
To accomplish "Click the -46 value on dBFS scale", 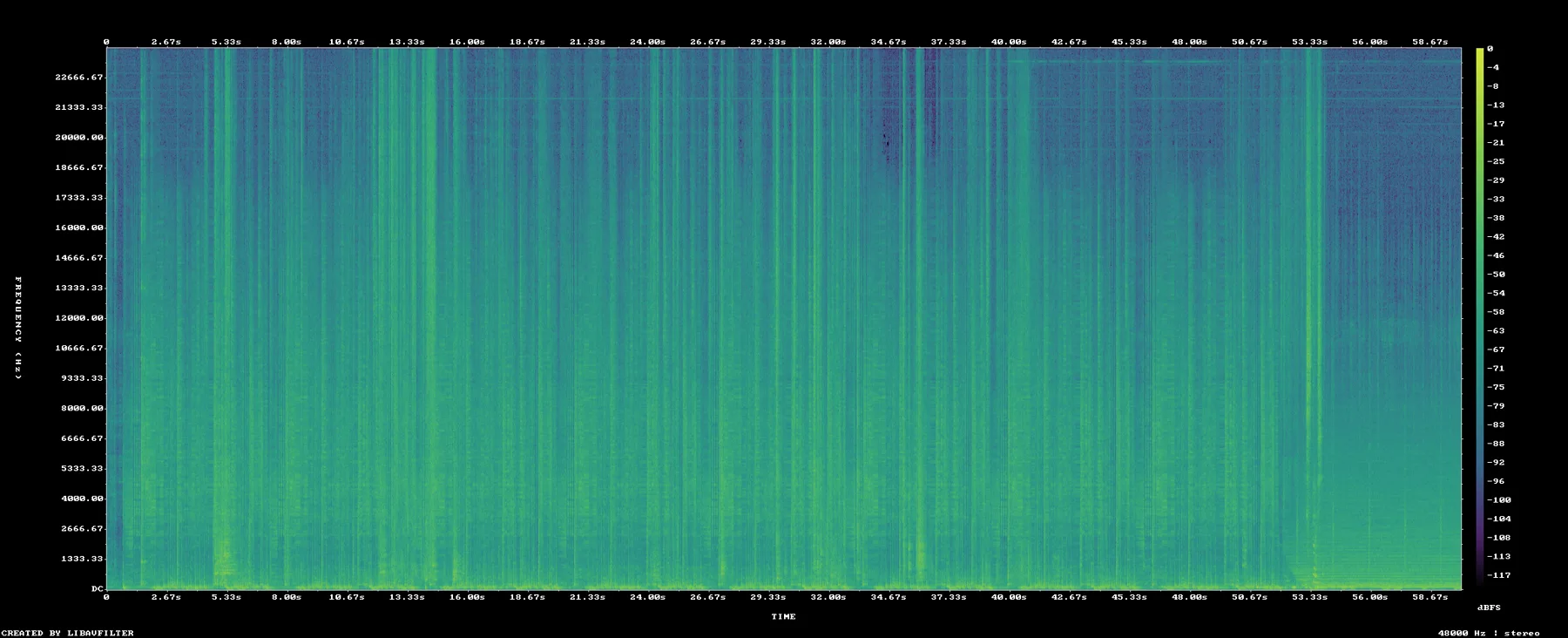I will [1495, 255].
